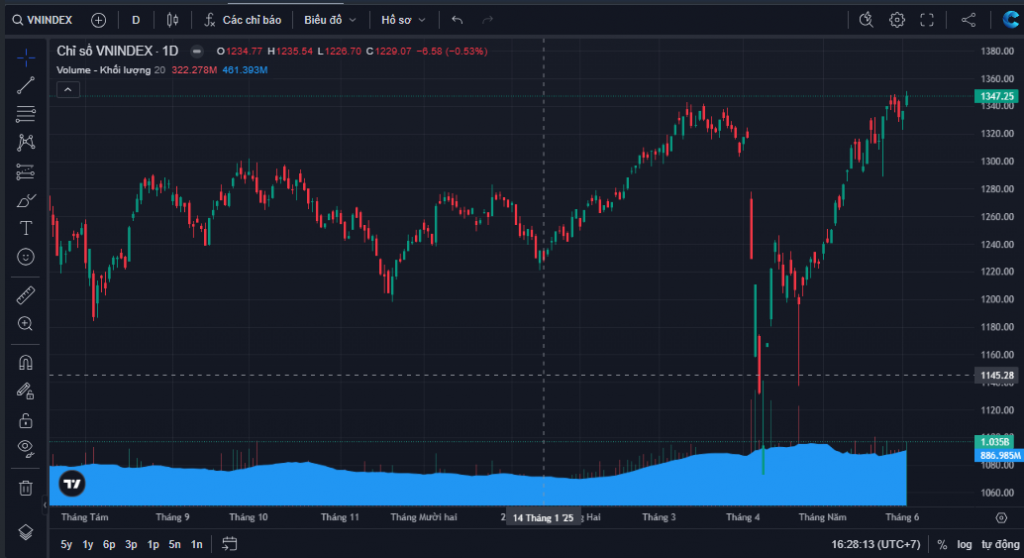The image size is (1024, 558).
Task: Click the 1347.25 current price label
Action: tap(996, 96)
